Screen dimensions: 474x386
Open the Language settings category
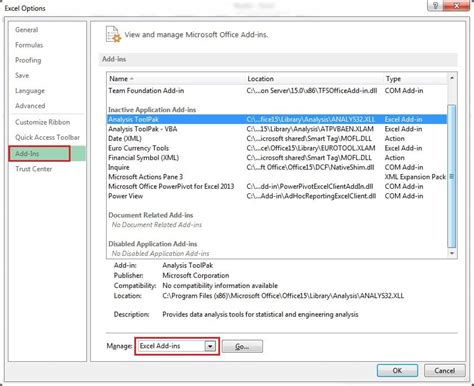tap(30, 91)
